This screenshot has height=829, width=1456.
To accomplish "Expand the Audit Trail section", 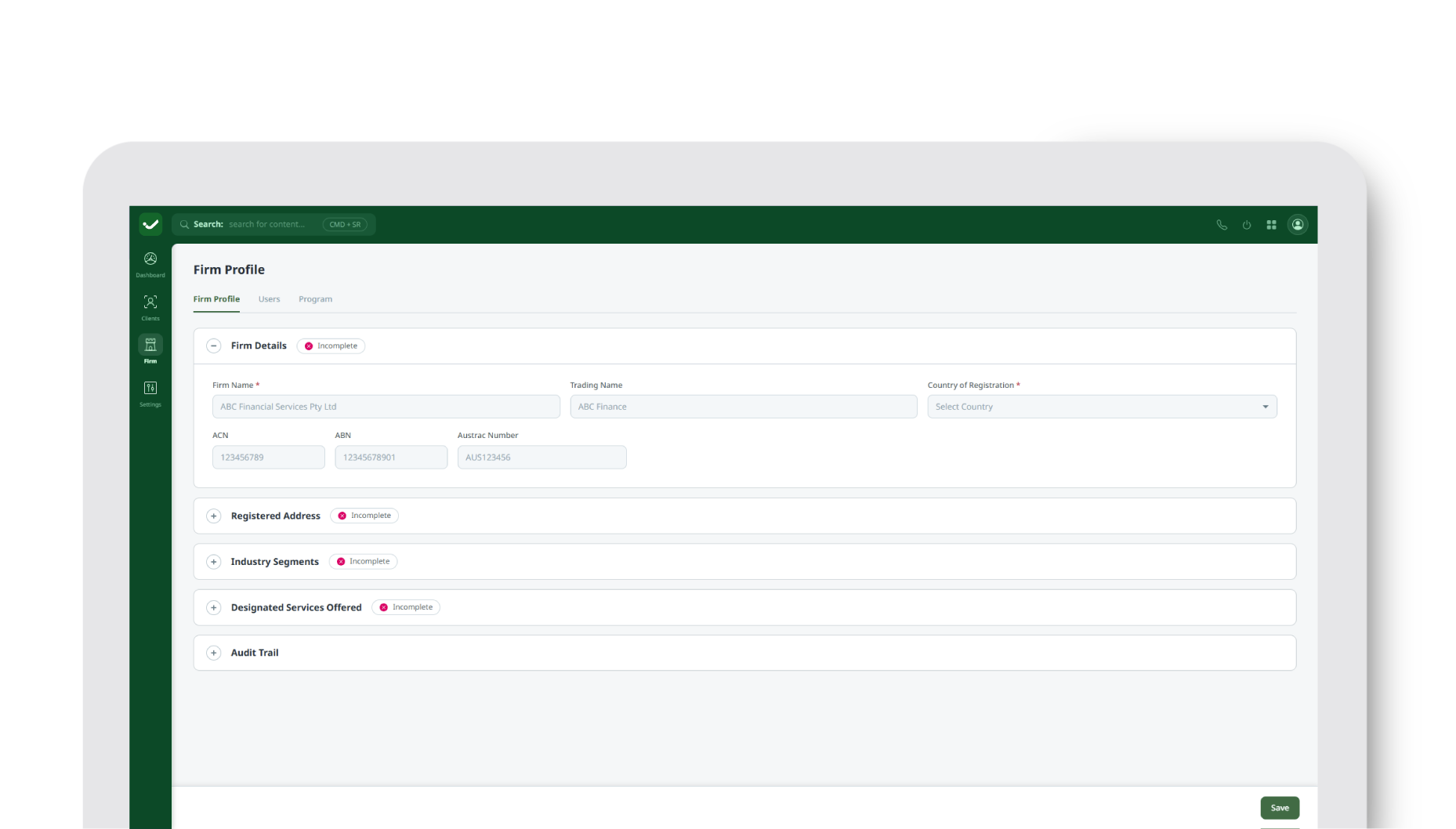I will coord(213,653).
